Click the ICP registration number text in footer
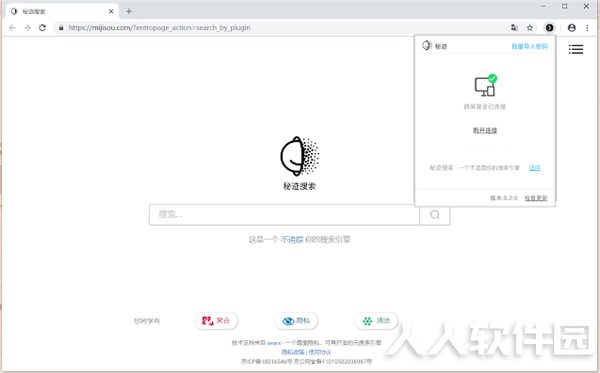 266,362
